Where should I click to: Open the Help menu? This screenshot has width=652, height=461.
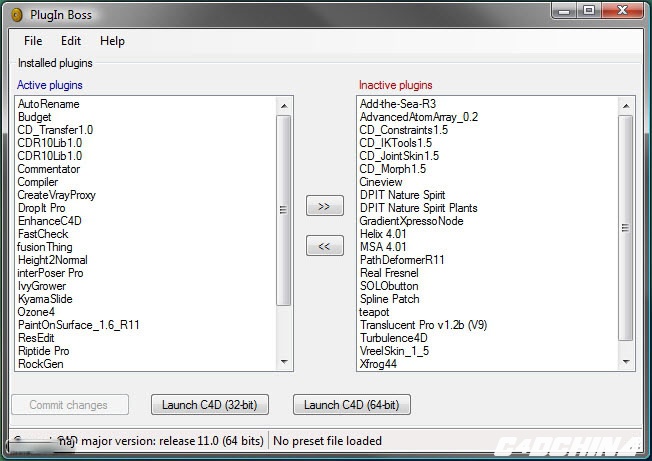point(112,41)
